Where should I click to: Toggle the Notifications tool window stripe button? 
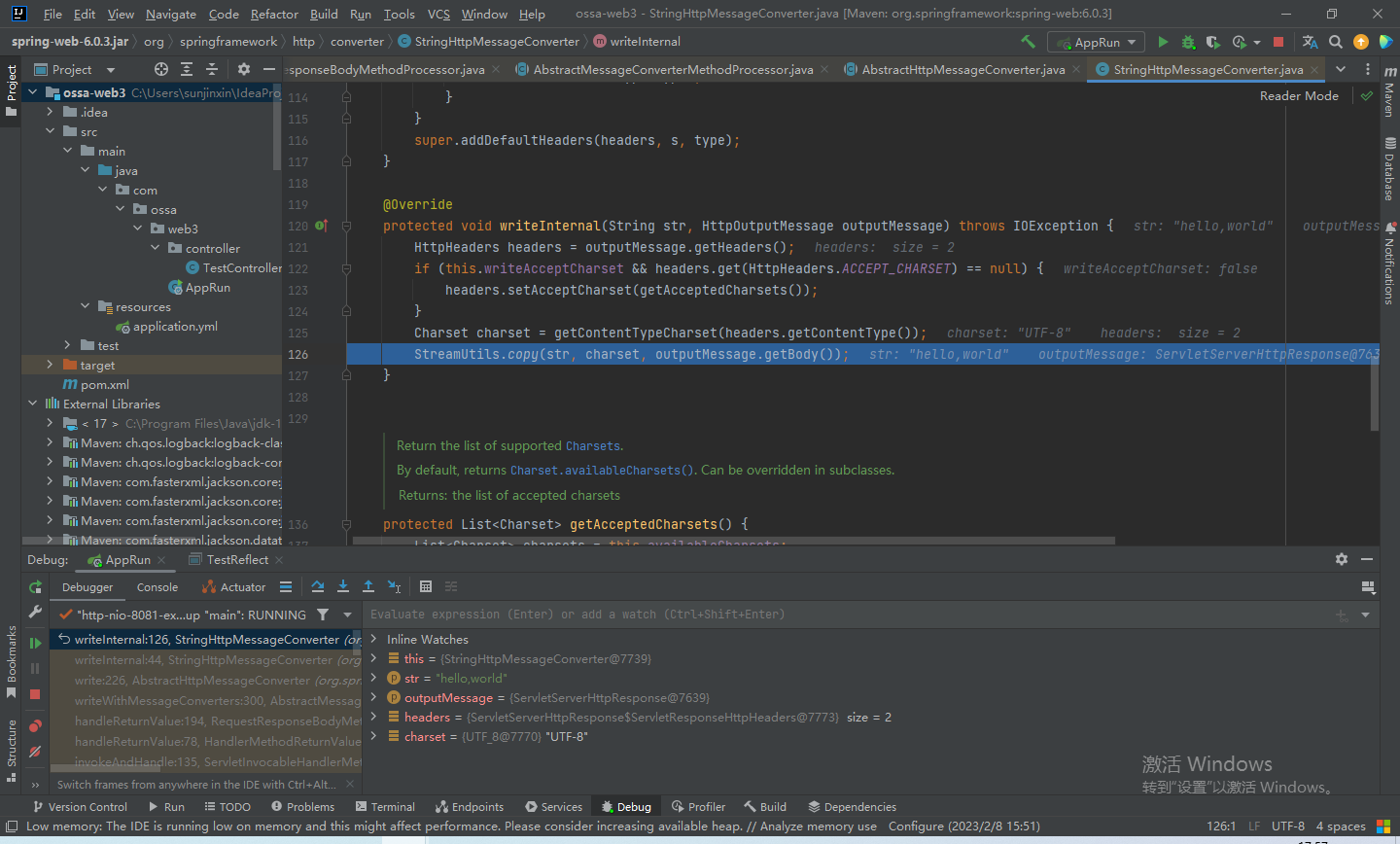[1388, 263]
